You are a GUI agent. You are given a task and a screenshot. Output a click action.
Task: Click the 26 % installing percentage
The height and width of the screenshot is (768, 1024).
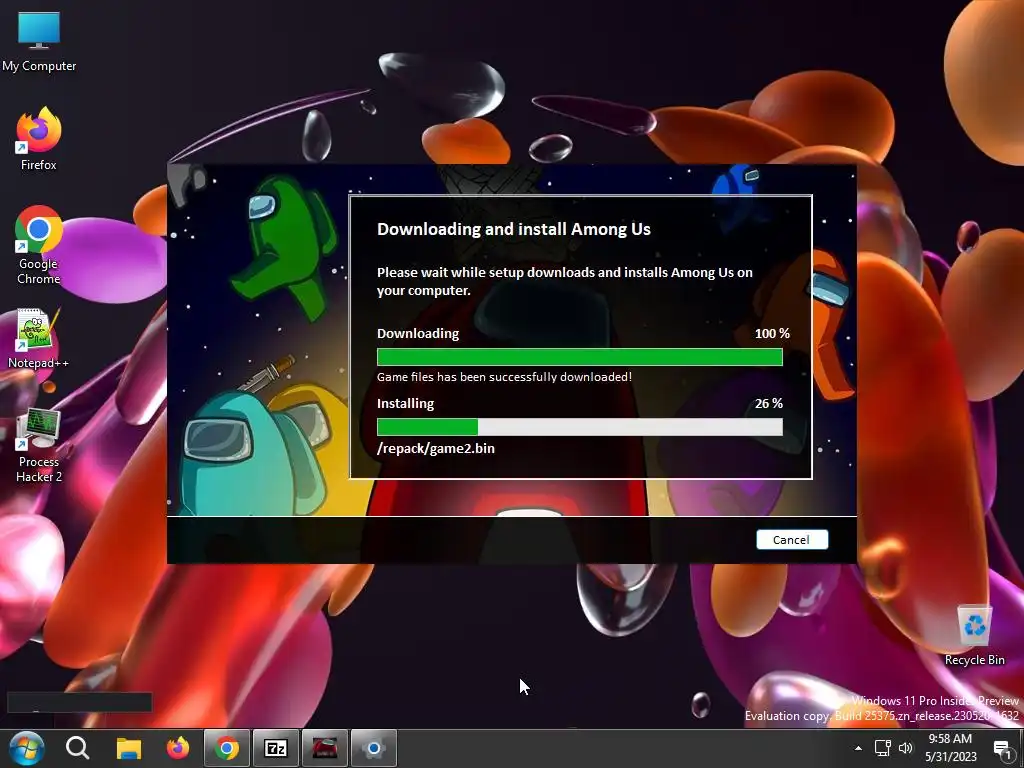point(769,404)
